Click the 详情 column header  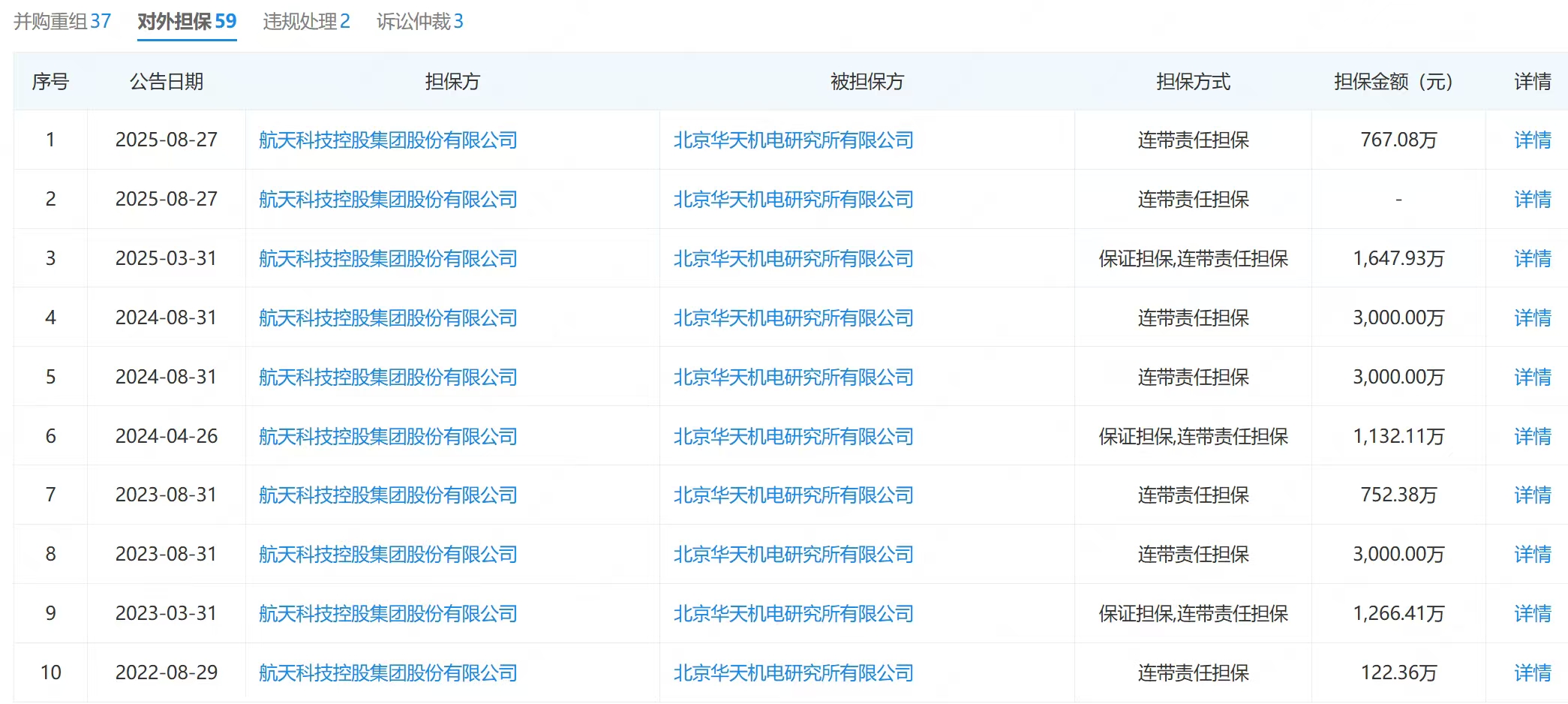tap(1532, 82)
